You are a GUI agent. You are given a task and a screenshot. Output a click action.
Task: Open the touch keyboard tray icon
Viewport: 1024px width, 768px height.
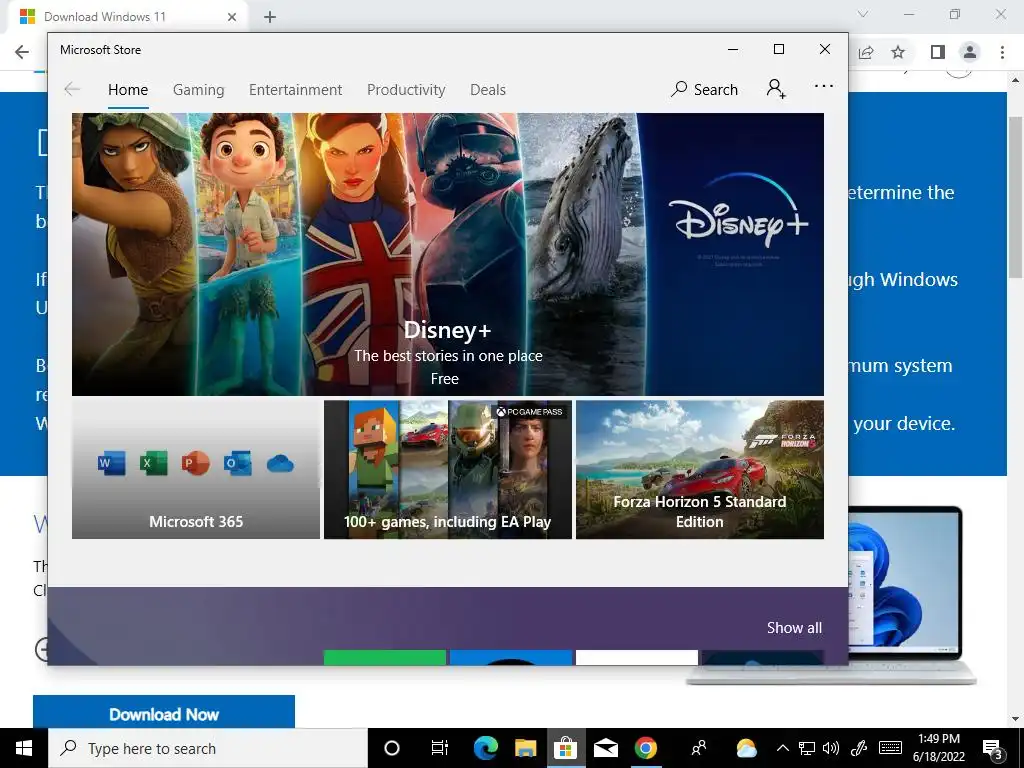pyautogui.click(x=890, y=748)
